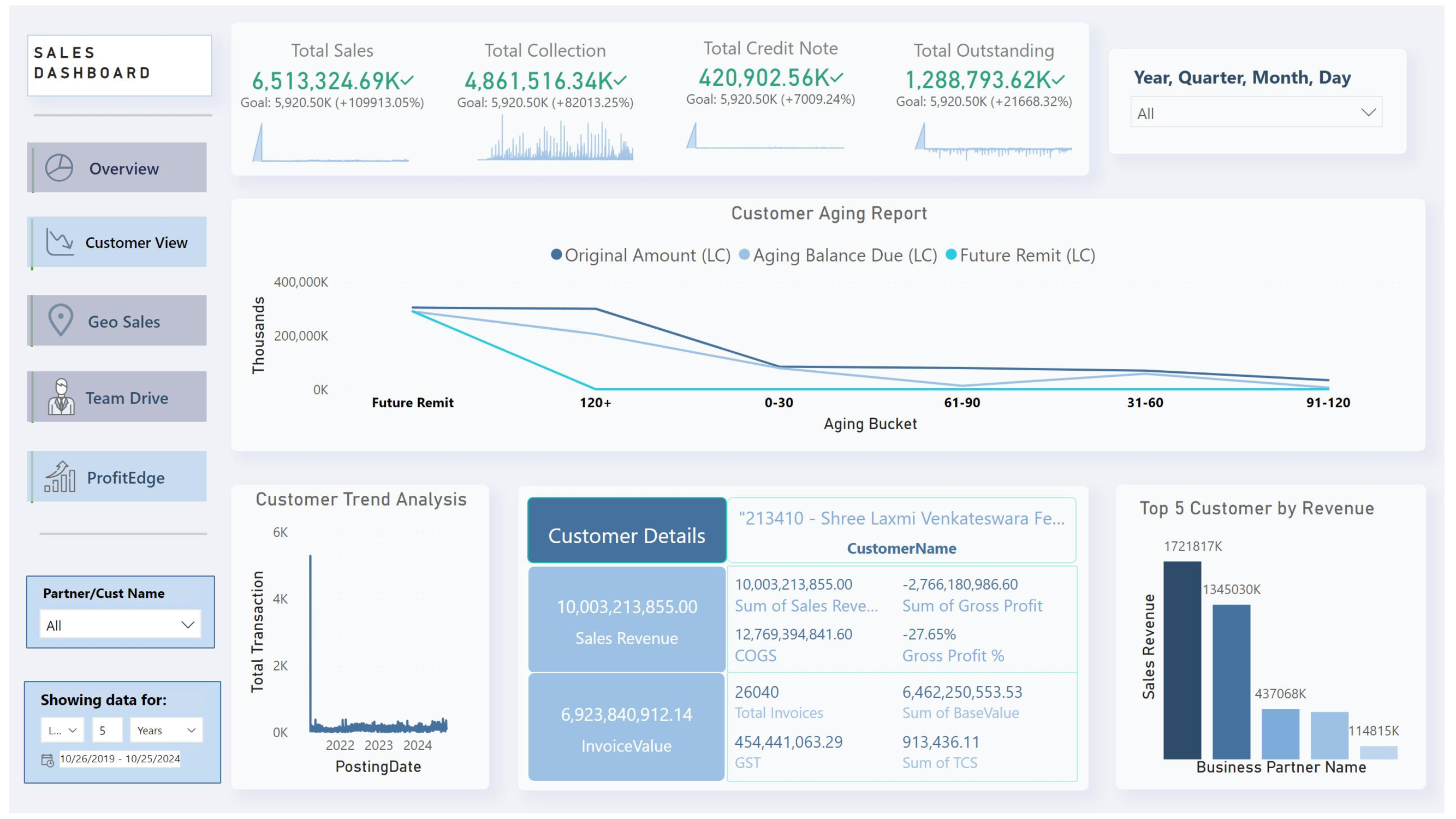The width and height of the screenshot is (1456, 819).
Task: Toggle the Future Remit (LC) legend
Action: 1027,255
